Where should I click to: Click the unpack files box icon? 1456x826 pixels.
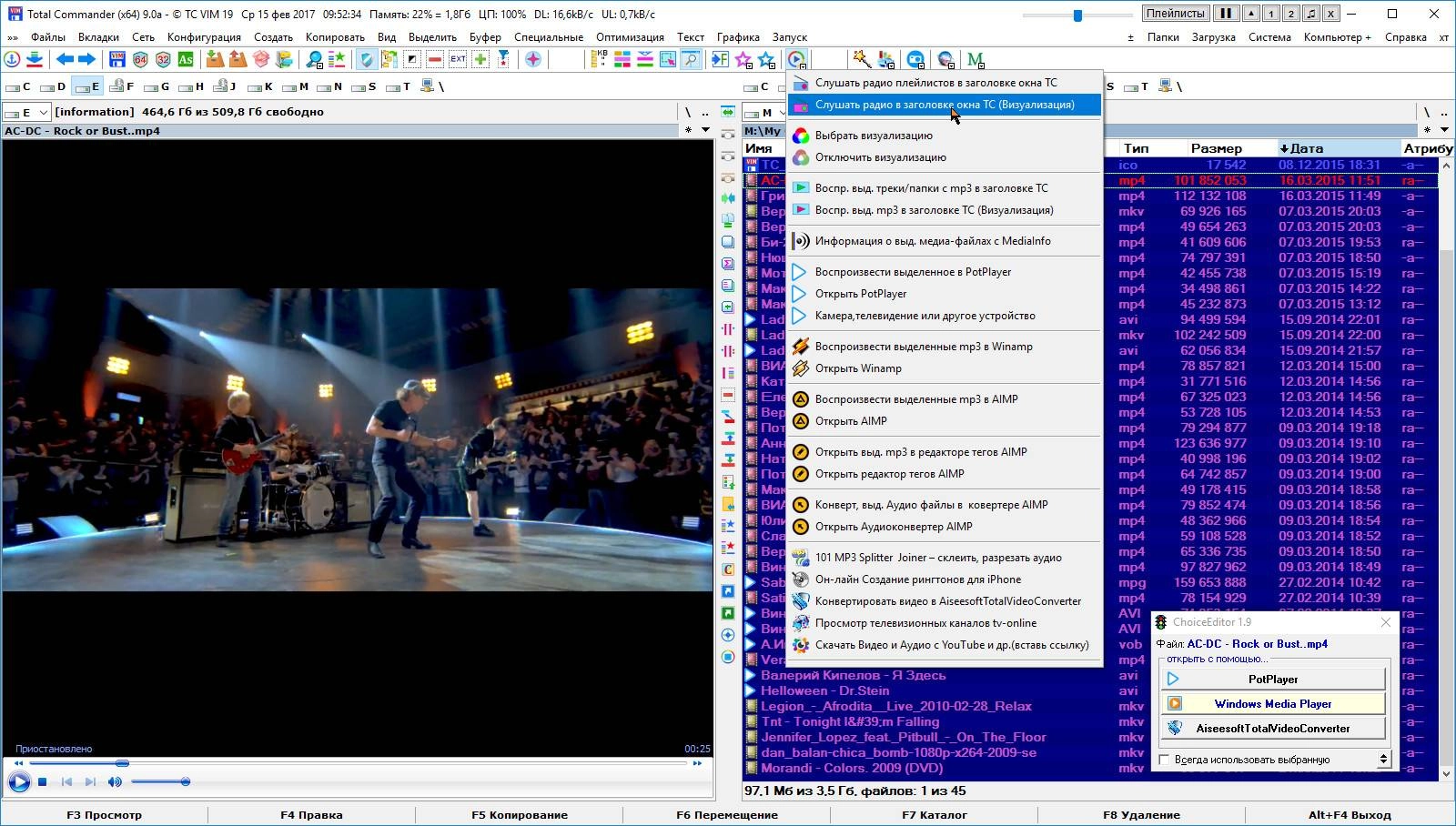[238, 59]
